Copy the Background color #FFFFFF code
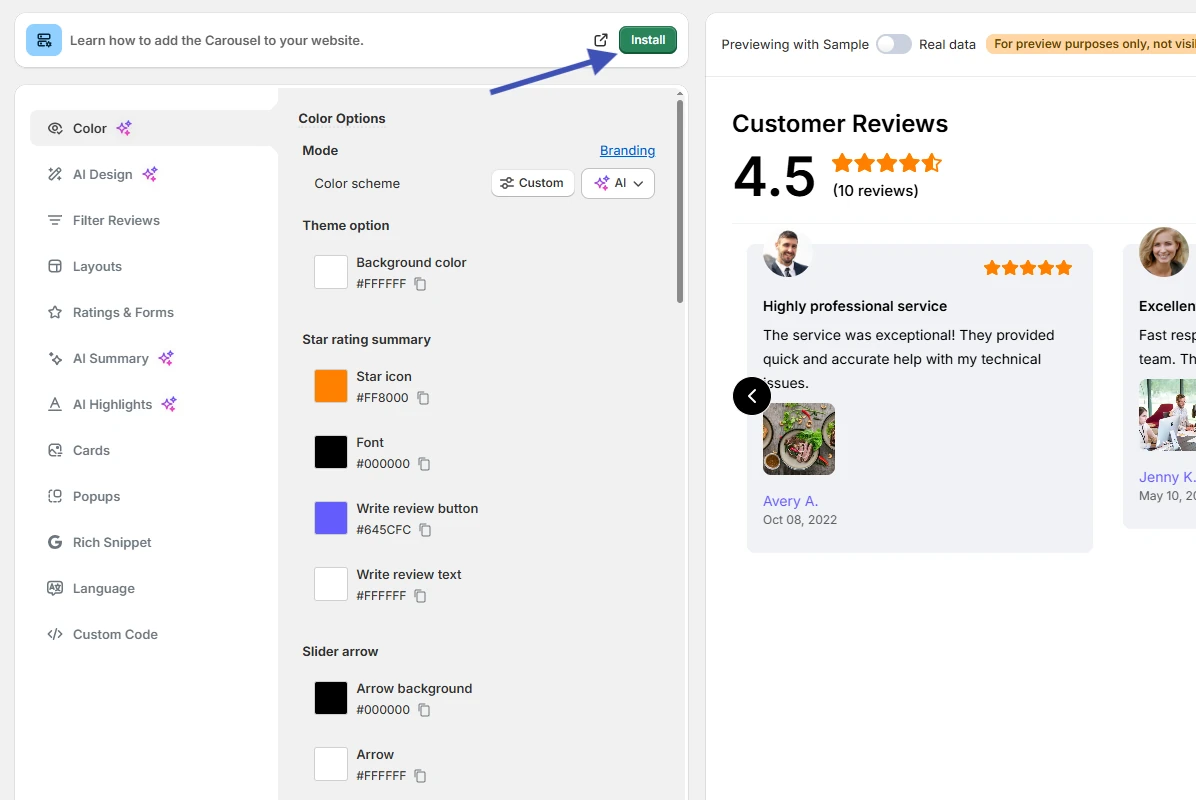1196x800 pixels. pyautogui.click(x=420, y=284)
